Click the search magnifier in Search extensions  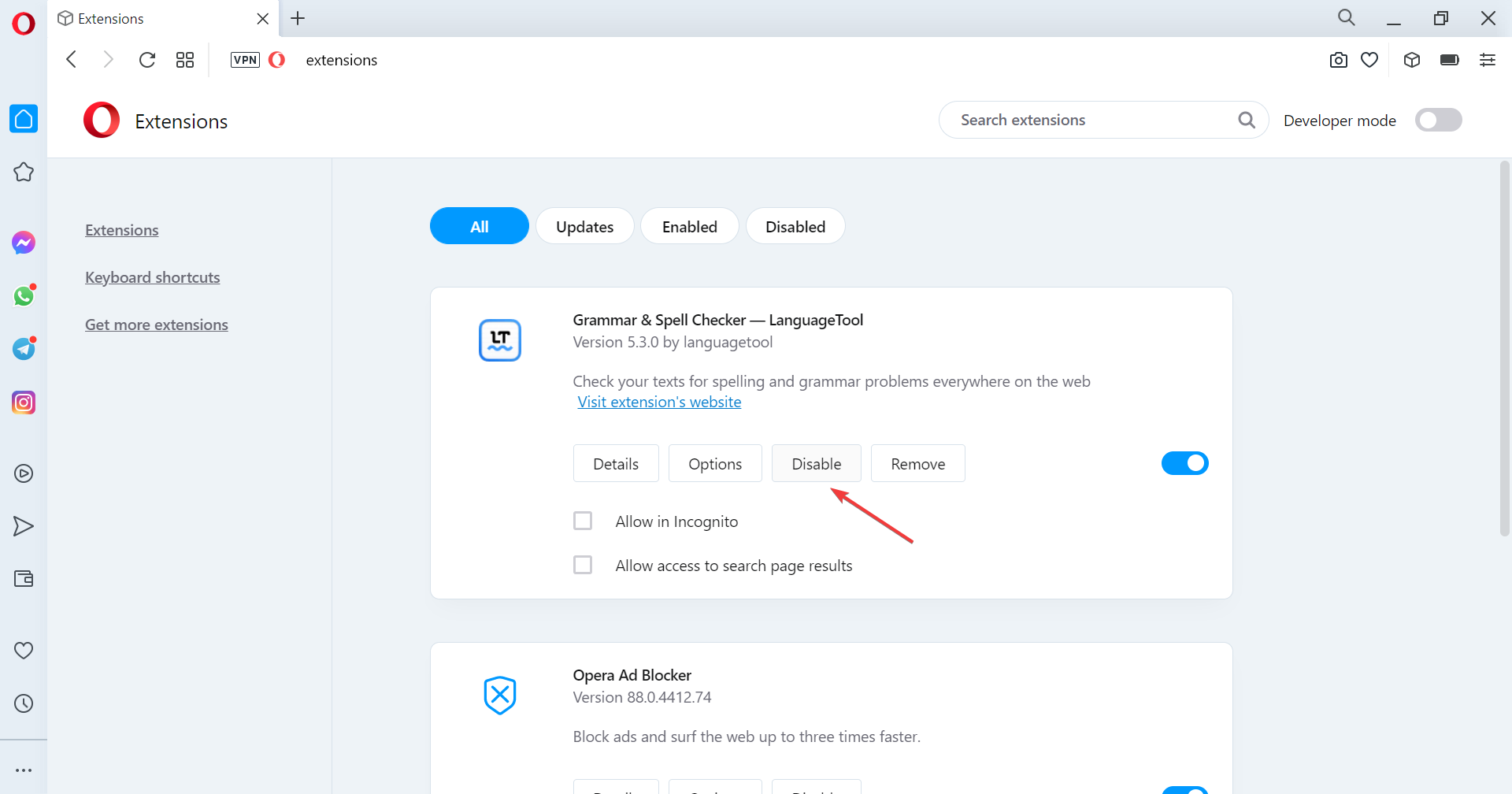point(1247,120)
